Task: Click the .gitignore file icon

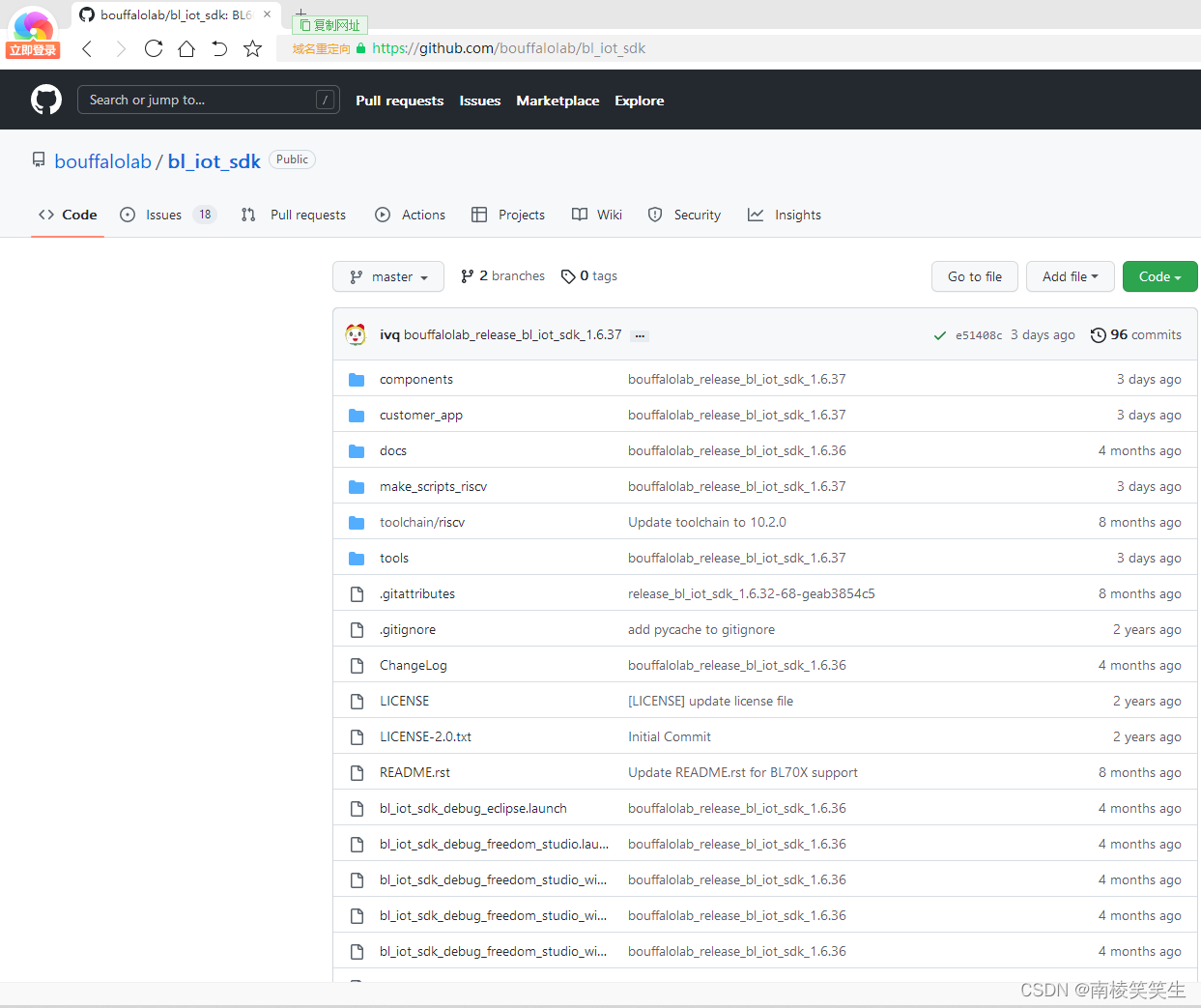Action: coord(357,630)
